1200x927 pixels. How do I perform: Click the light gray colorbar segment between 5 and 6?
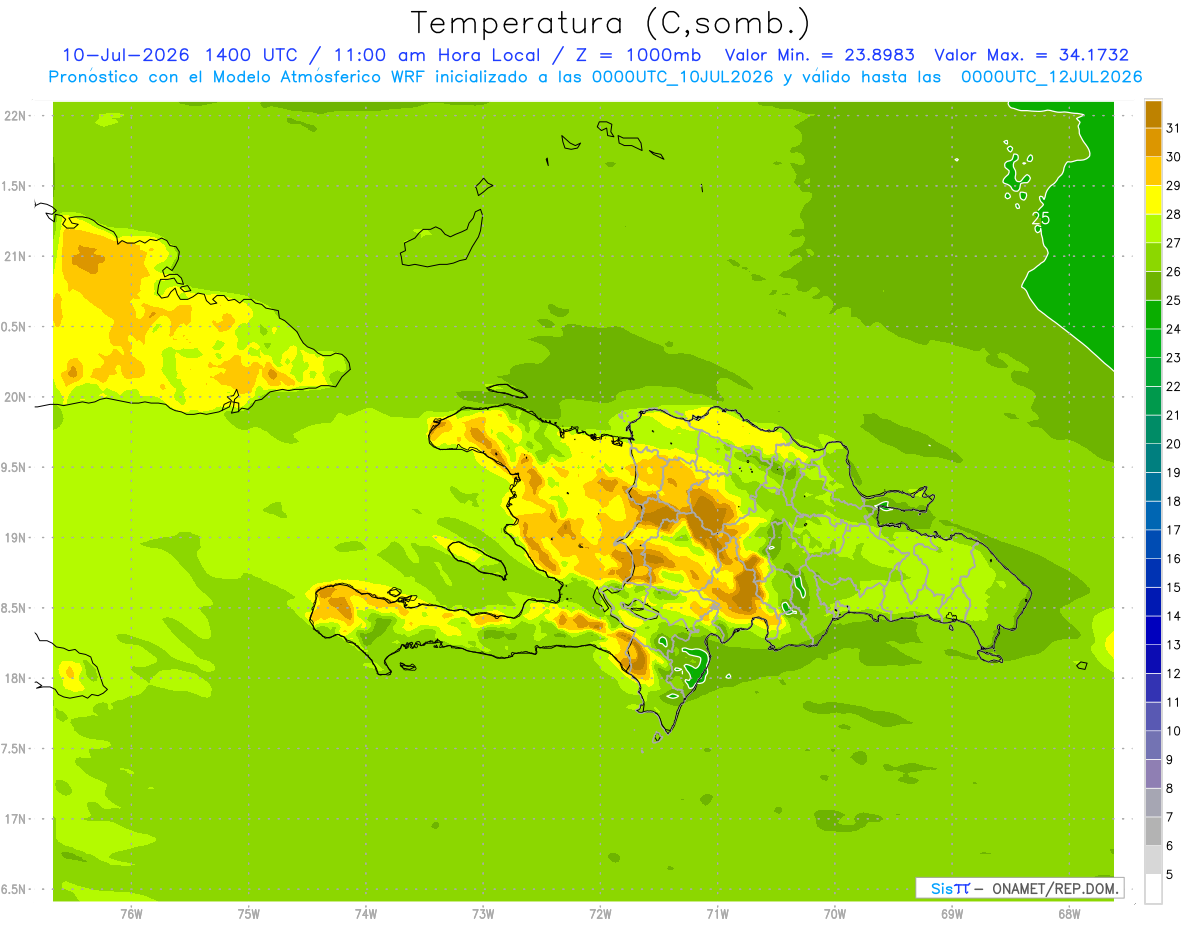1153,860
